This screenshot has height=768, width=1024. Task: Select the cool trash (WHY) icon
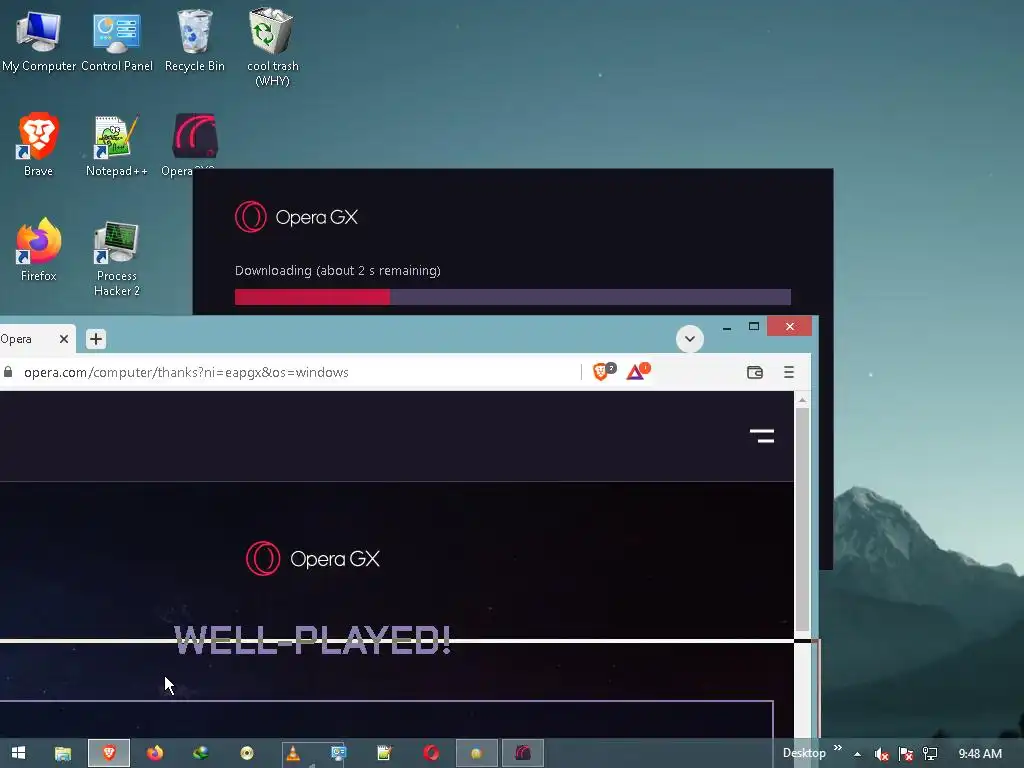[x=272, y=47]
